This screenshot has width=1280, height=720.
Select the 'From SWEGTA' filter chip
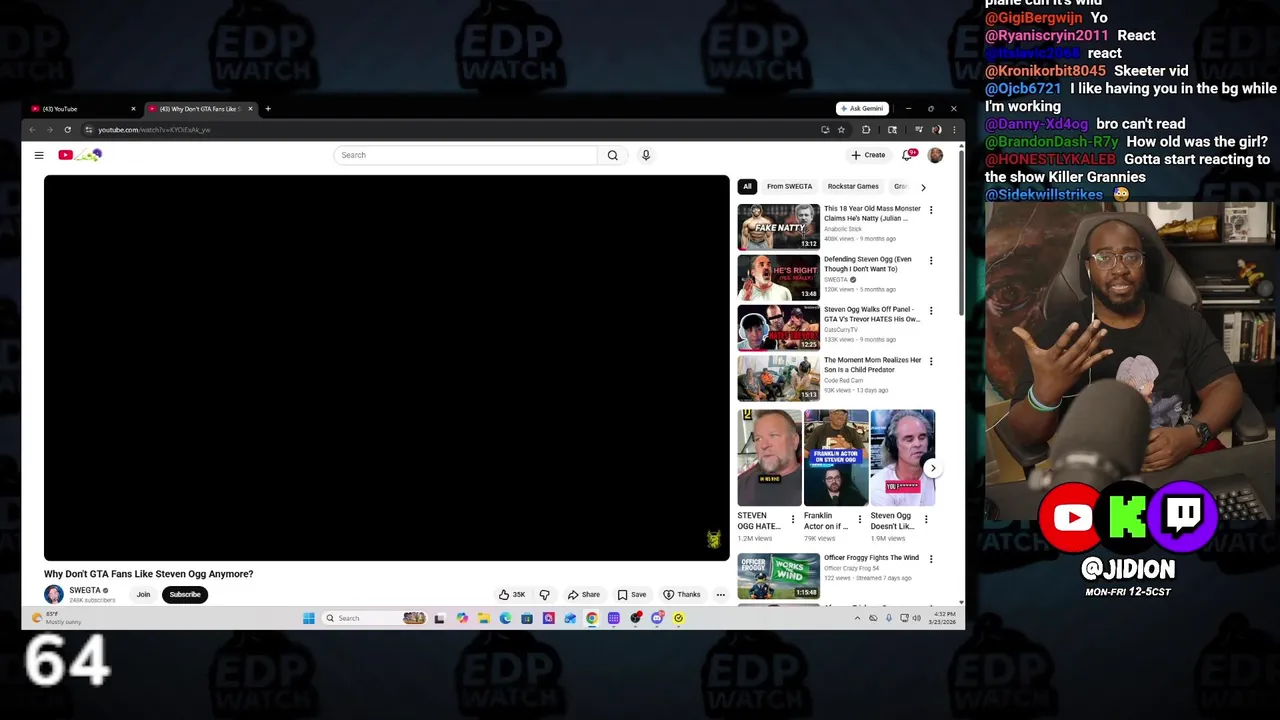point(789,186)
